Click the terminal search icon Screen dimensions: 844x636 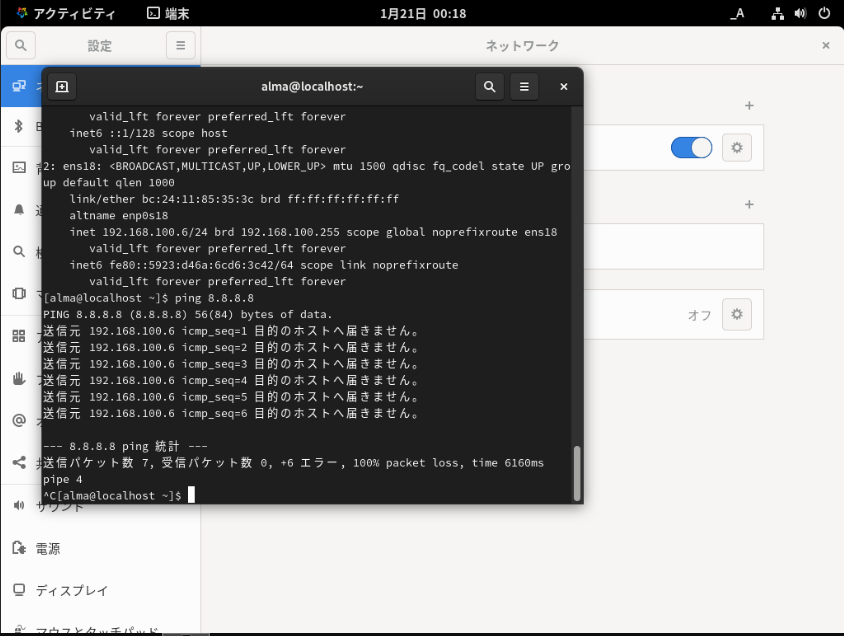tap(489, 87)
